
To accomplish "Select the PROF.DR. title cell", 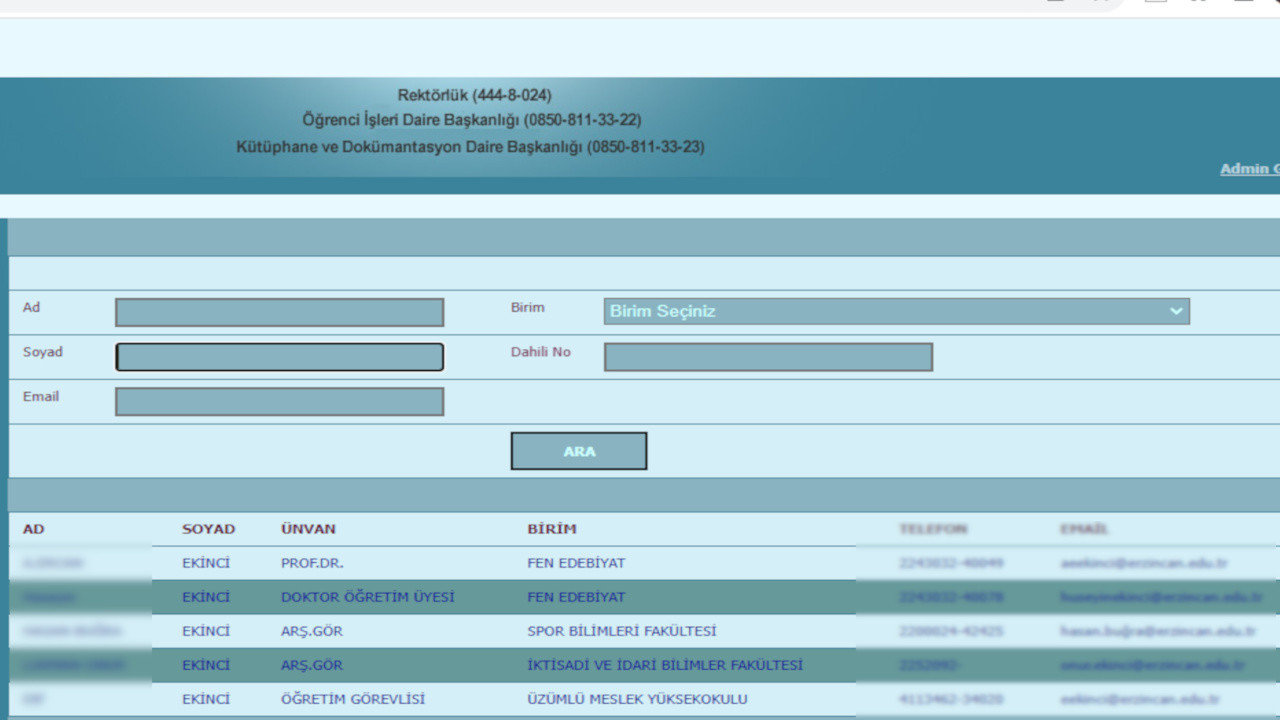I will tap(312, 563).
